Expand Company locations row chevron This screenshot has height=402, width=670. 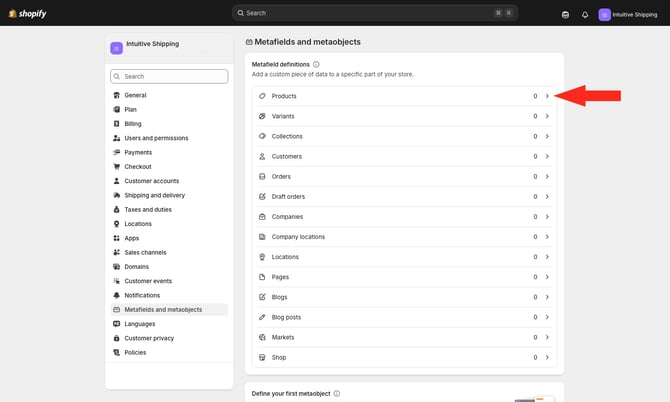click(547, 237)
